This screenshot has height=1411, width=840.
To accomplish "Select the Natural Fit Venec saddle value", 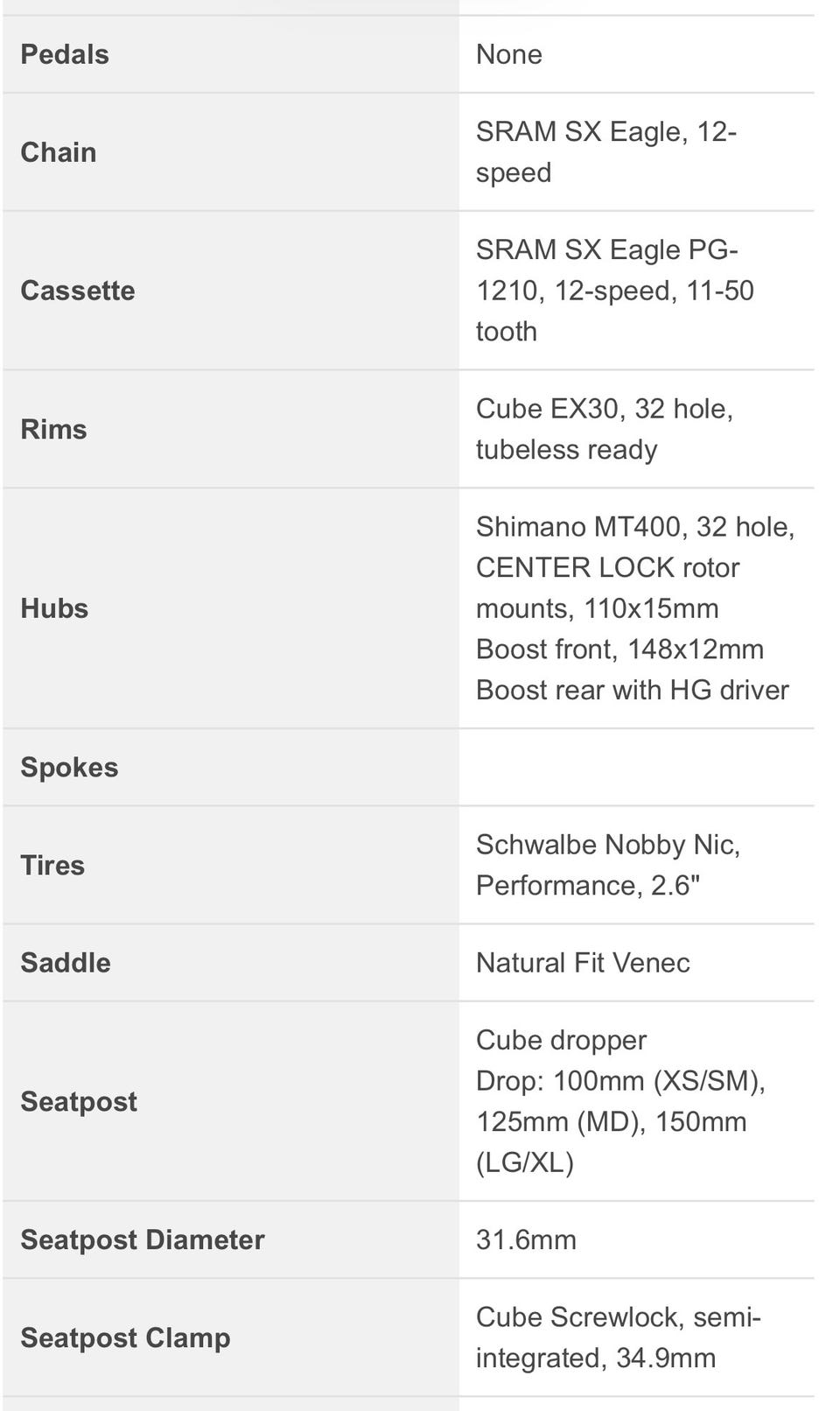I will pos(583,963).
